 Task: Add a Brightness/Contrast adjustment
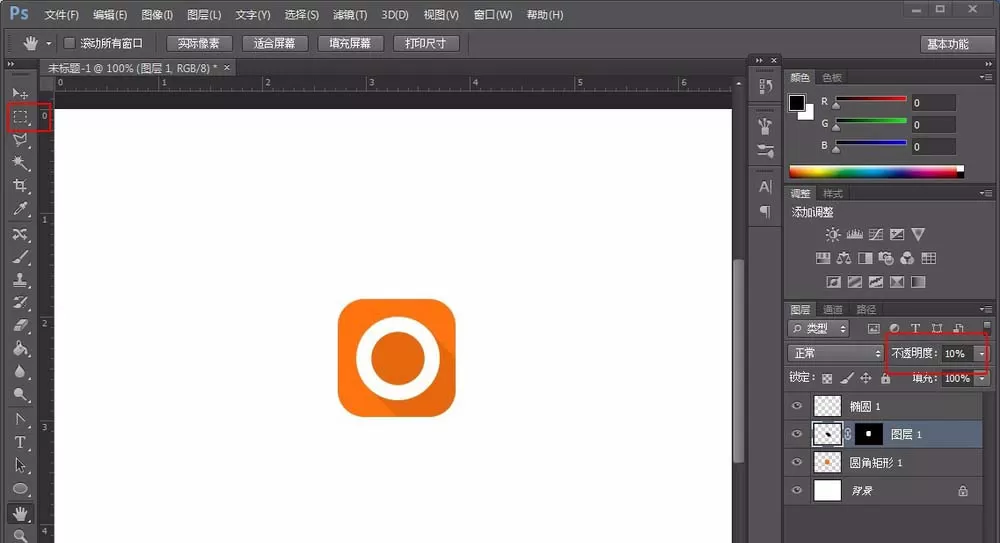832,234
